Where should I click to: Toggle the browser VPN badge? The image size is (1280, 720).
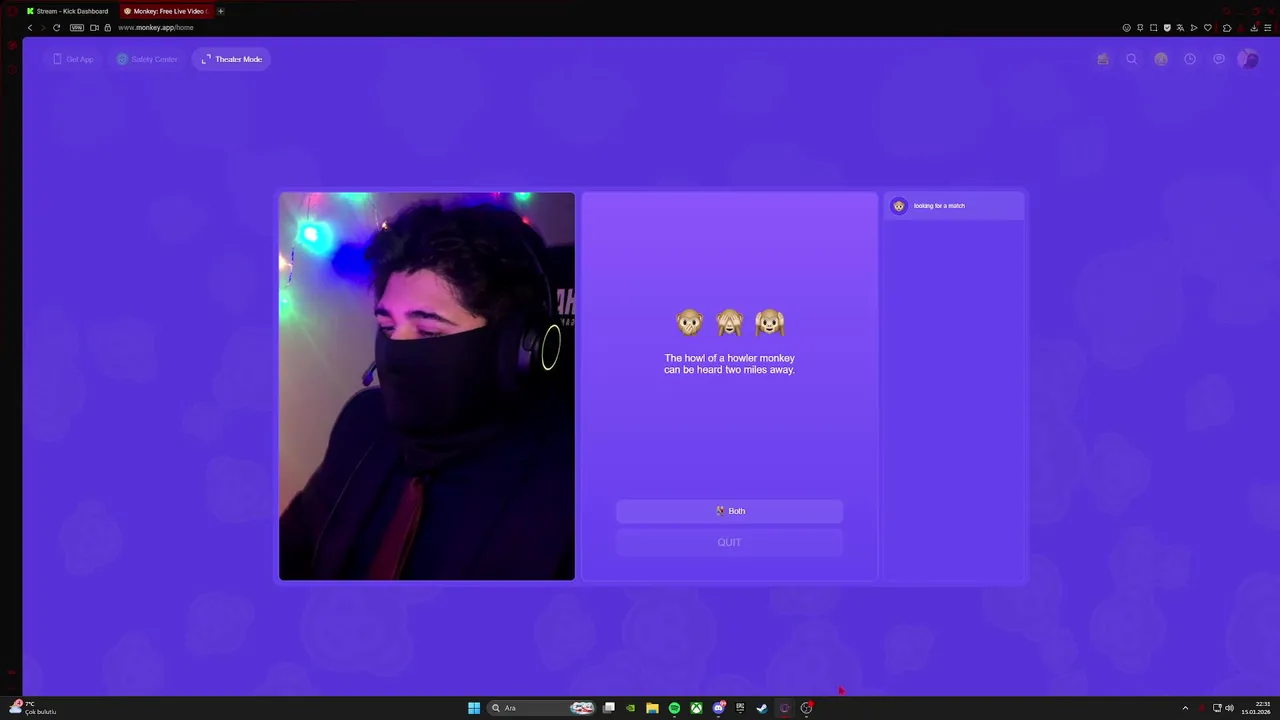(77, 27)
